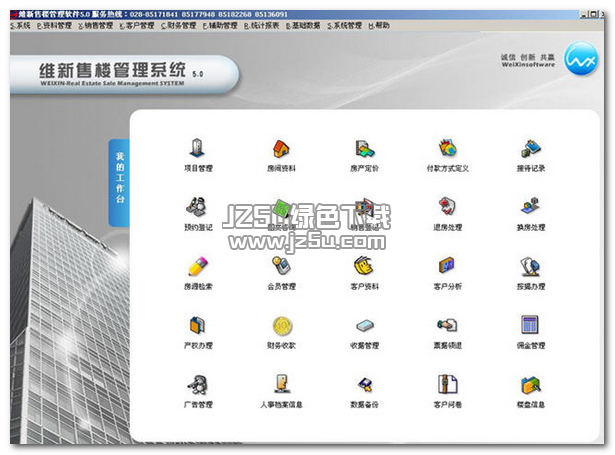Click the 维新售楼管理系统 title banner
This screenshot has height=455, width=615.
pos(124,75)
